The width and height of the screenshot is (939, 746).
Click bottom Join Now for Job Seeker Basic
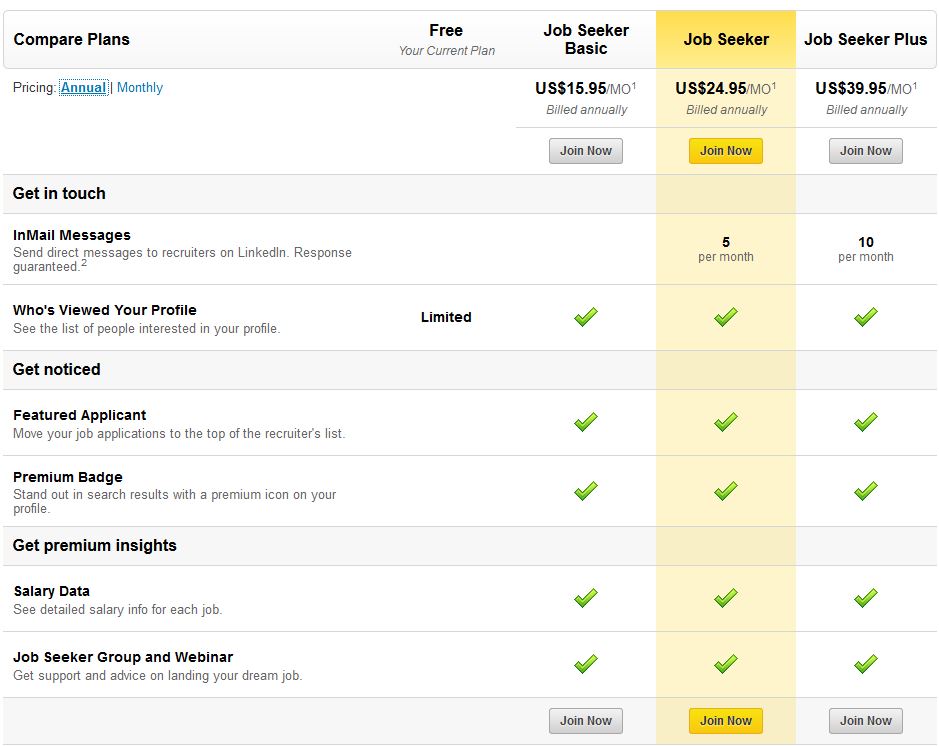585,720
